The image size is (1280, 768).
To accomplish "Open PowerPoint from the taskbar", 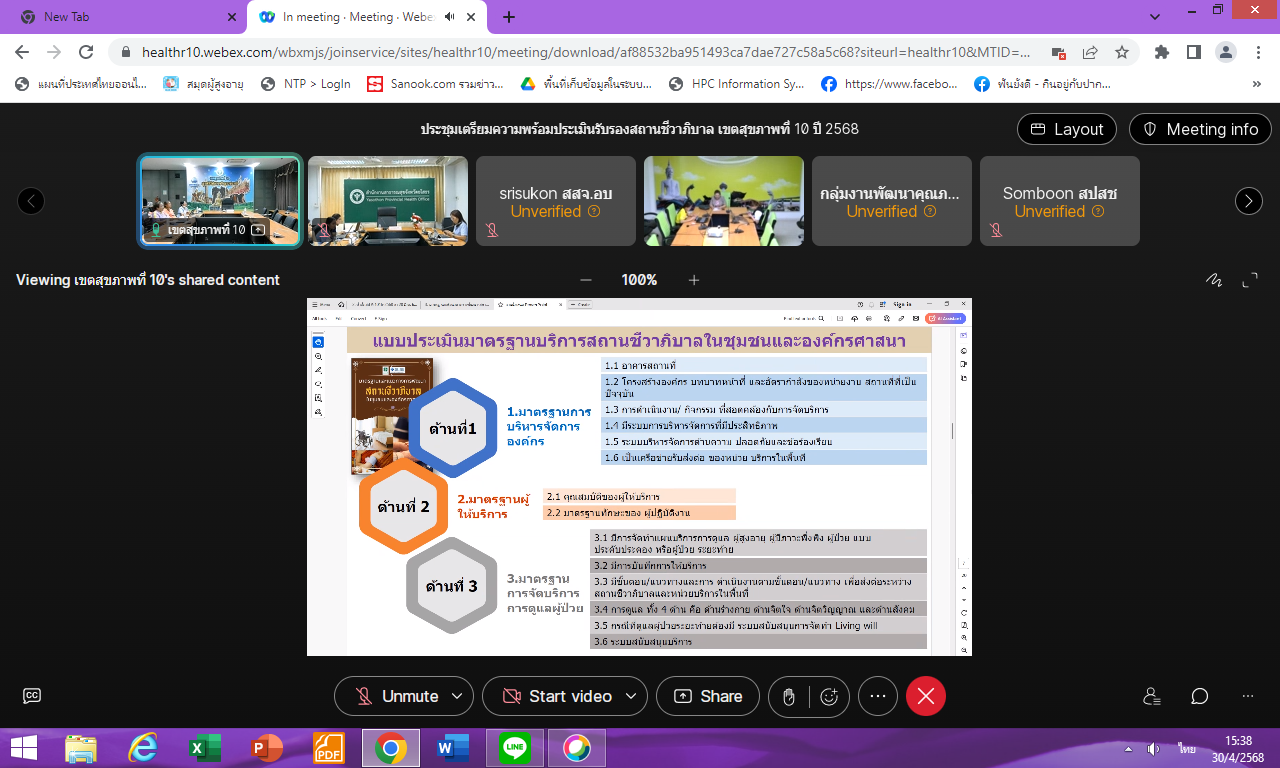I will [267, 748].
